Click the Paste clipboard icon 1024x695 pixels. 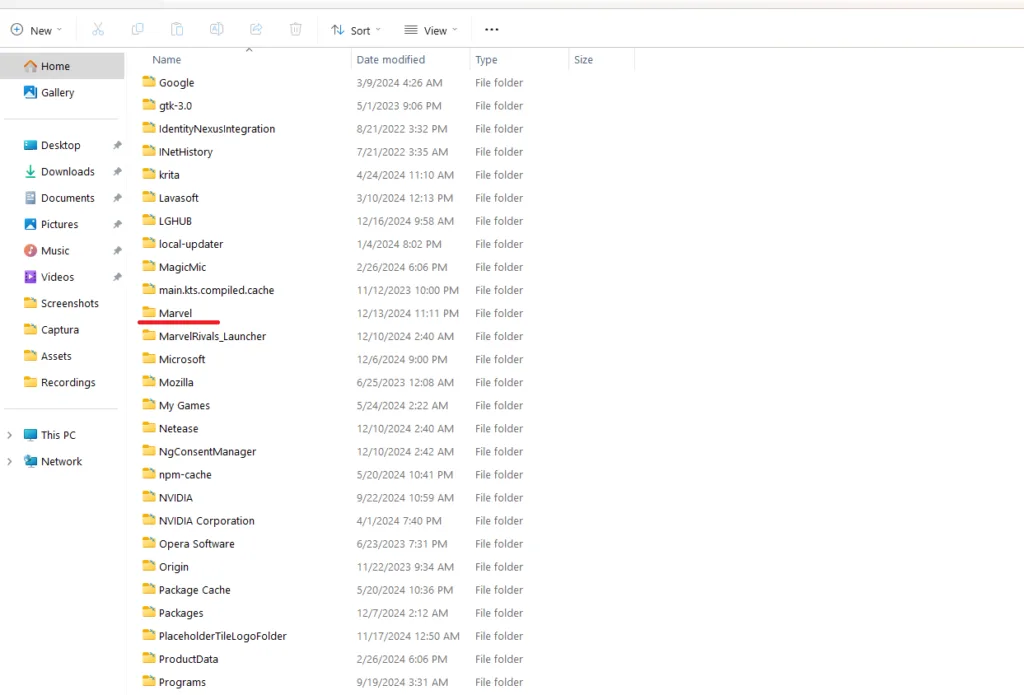tap(177, 29)
